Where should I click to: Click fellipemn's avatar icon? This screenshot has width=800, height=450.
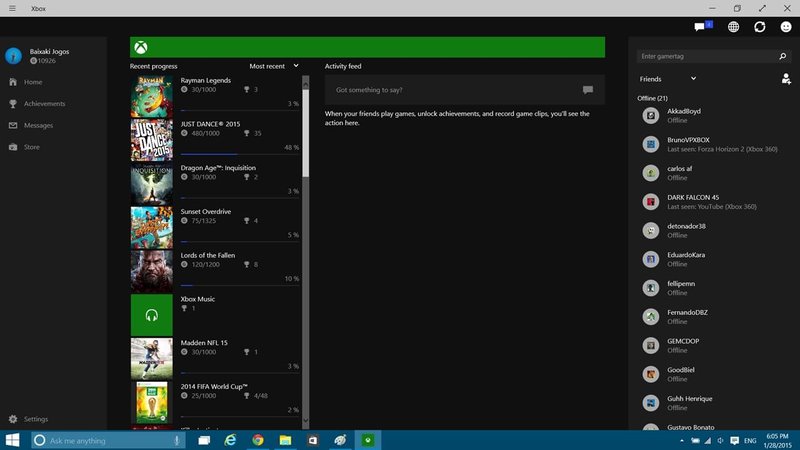[651, 288]
